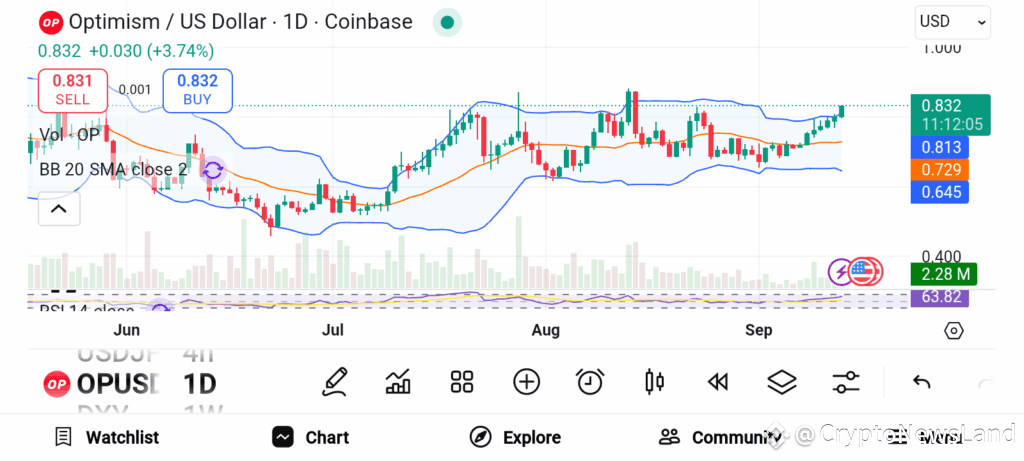Viewport: 1024px width, 461px height.
Task: Open the USD currency dropdown
Action: coord(953,22)
